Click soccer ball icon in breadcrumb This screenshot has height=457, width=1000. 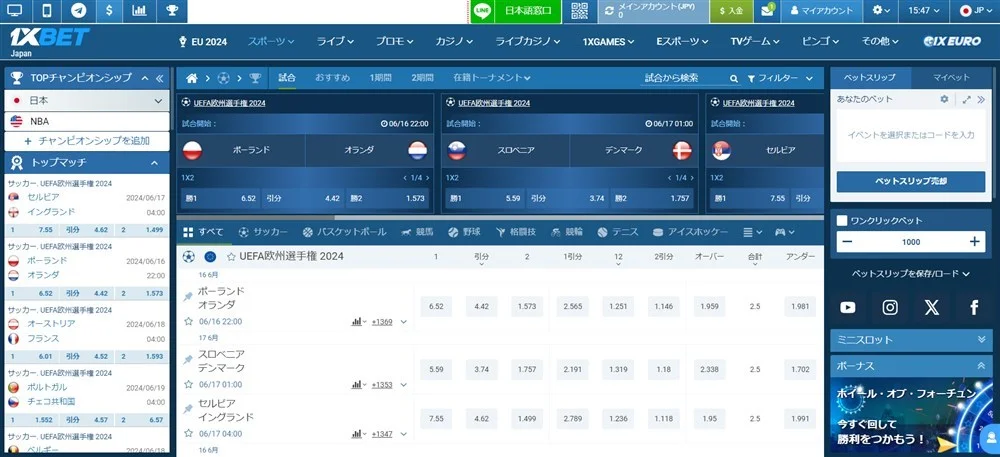tap(223, 78)
